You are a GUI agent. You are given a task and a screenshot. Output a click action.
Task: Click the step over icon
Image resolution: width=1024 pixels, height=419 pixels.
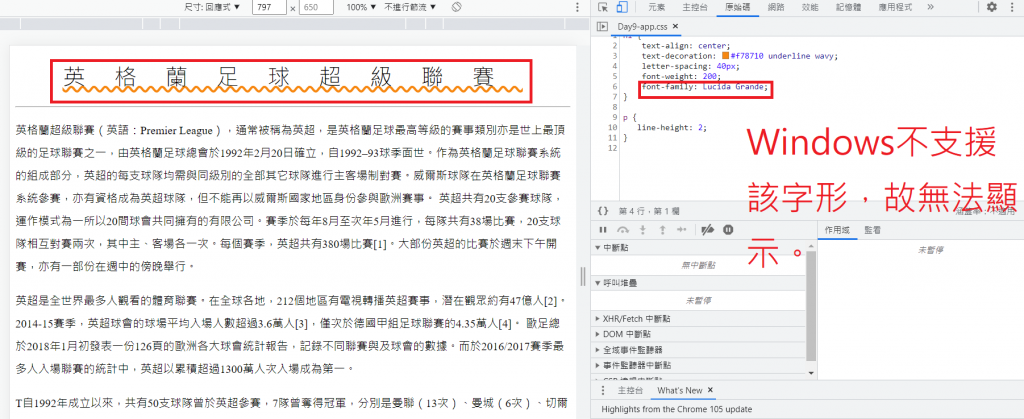(x=623, y=230)
